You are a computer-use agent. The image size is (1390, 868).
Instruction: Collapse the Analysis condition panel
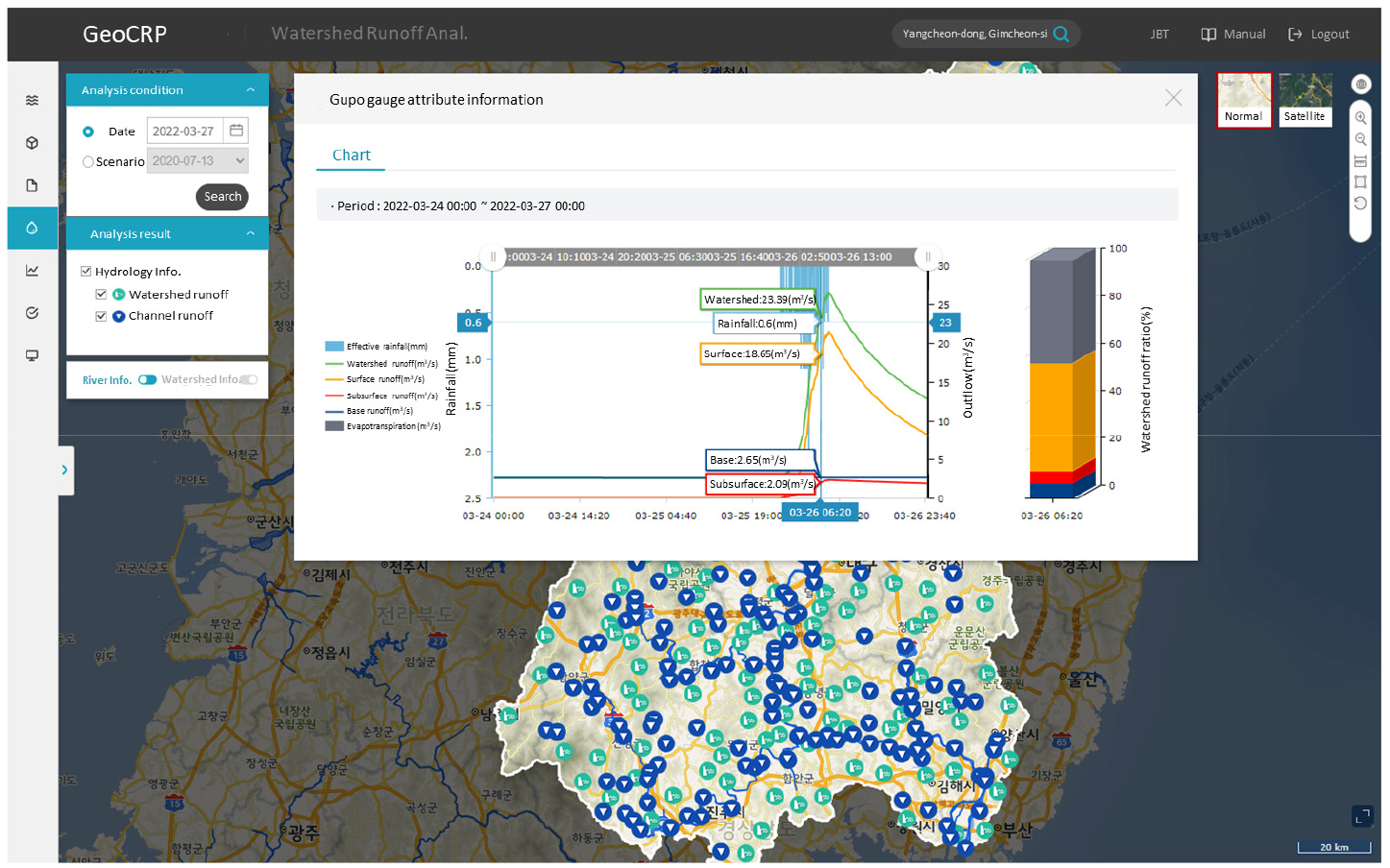pos(251,90)
